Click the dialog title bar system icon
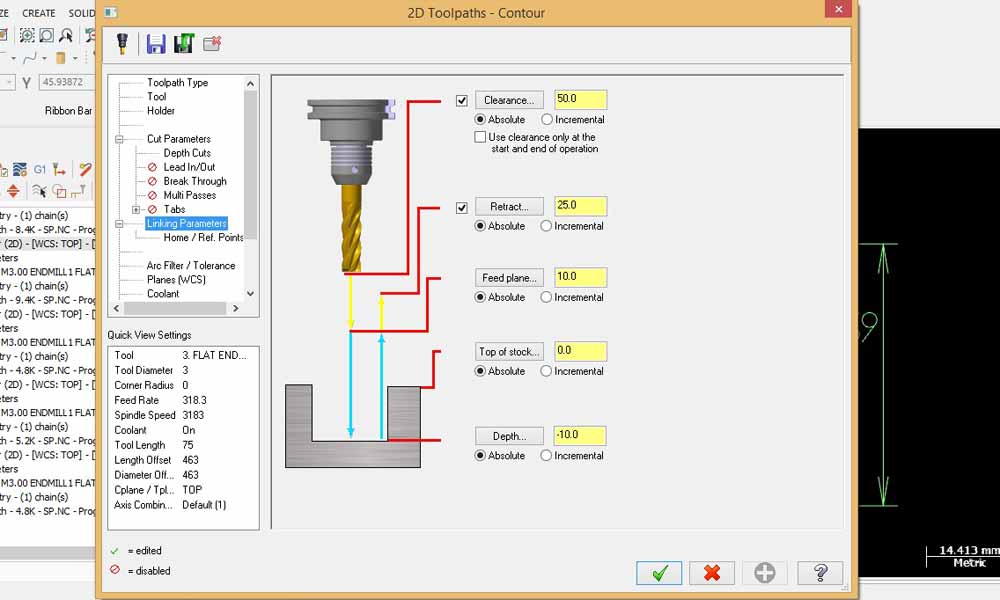Screen dimensions: 1000x600 [x=111, y=12]
